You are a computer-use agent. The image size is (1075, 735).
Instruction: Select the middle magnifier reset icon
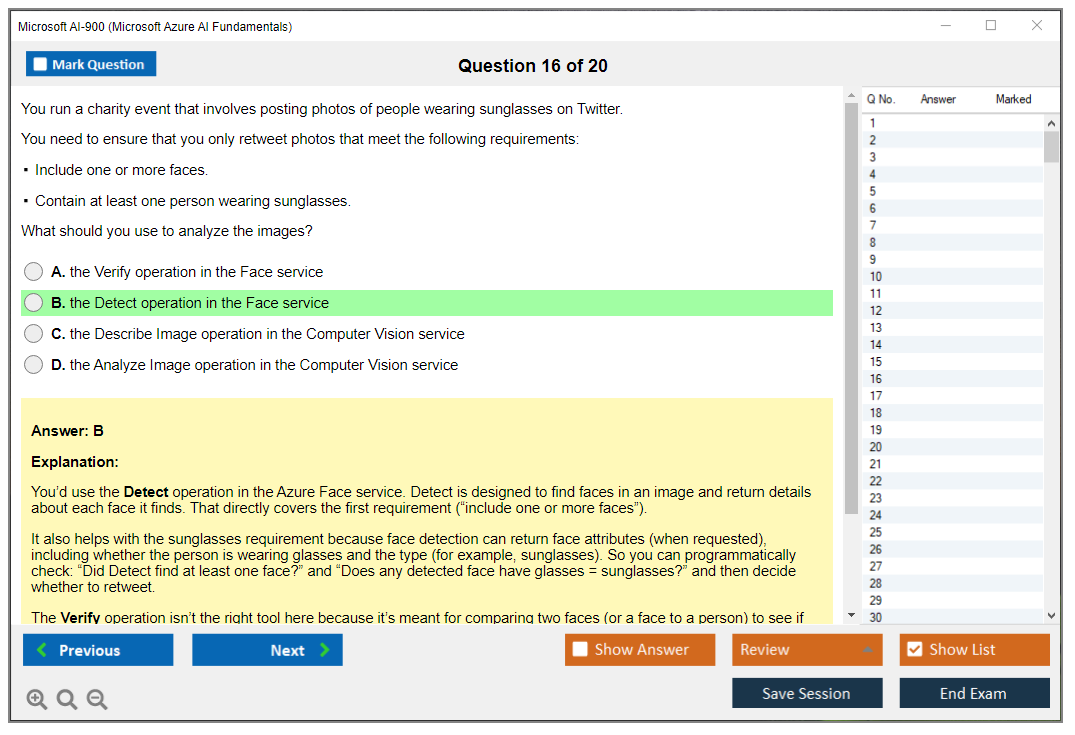pos(66,699)
